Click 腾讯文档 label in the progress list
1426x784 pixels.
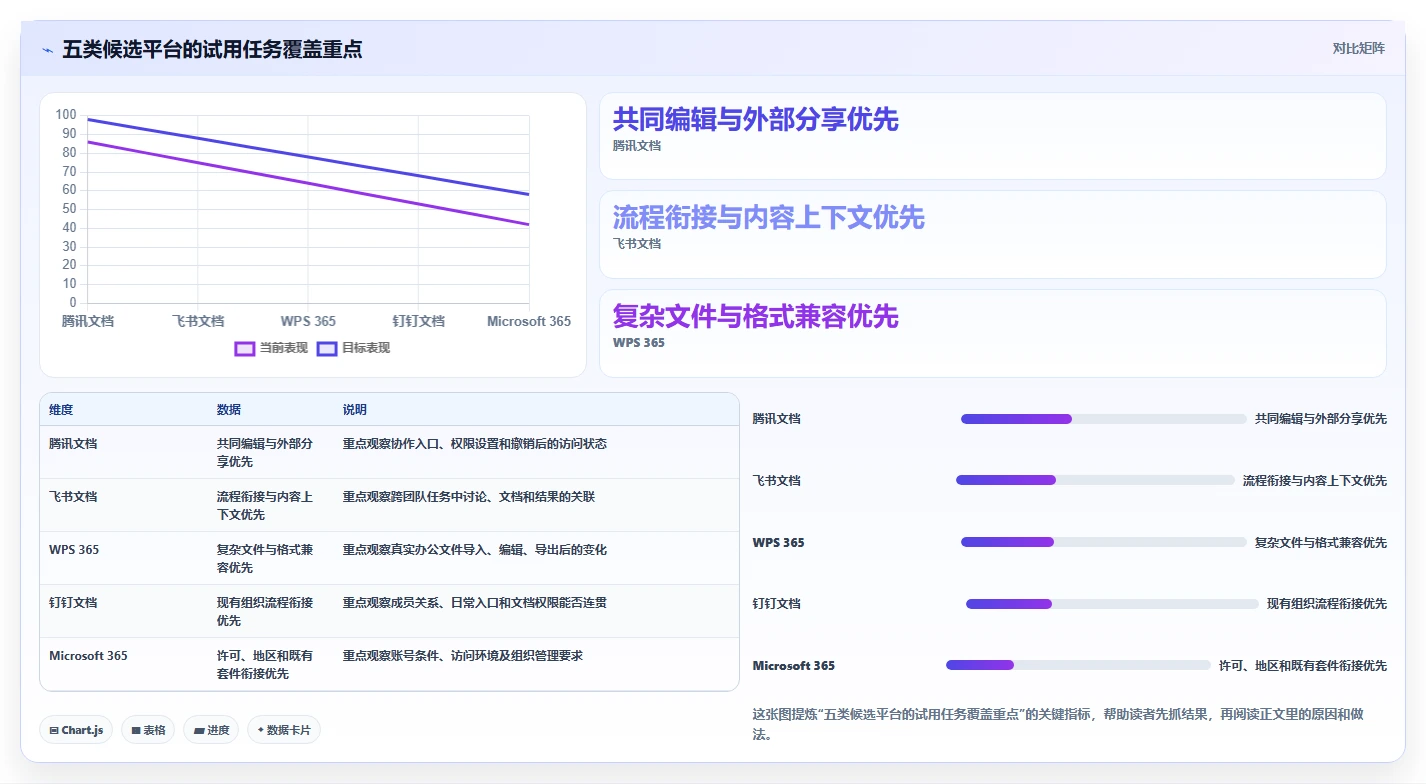click(777, 419)
